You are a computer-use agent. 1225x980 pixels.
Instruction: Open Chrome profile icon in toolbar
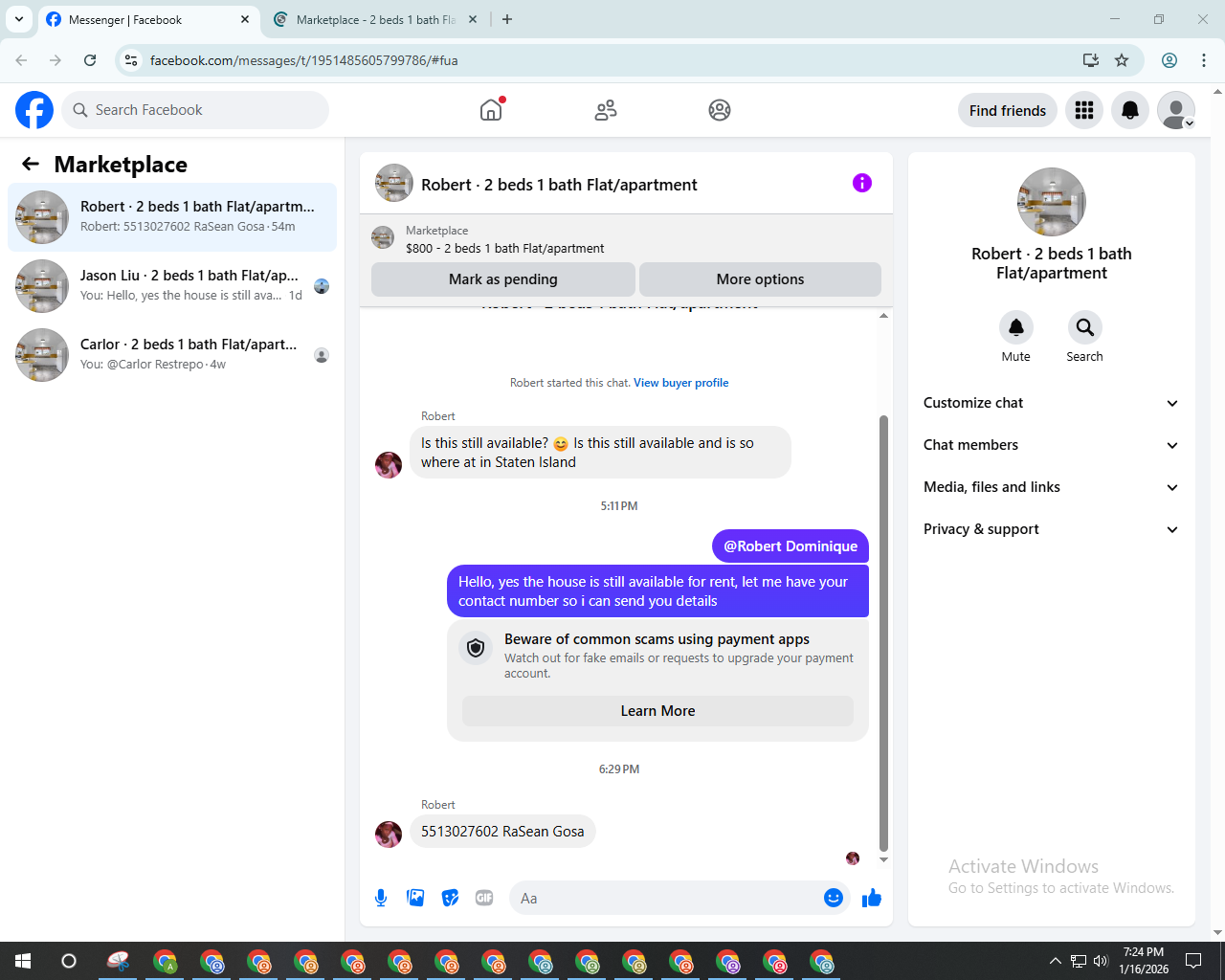[x=1169, y=60]
